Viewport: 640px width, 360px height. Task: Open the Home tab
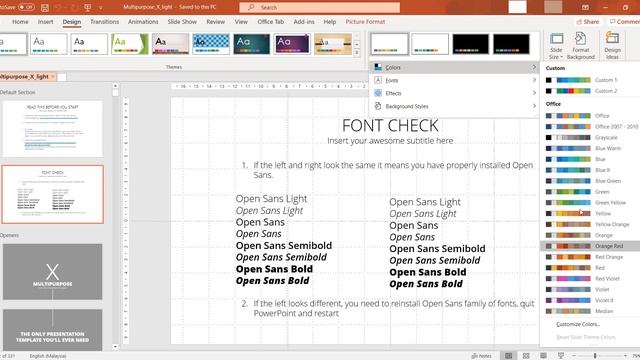pos(20,22)
